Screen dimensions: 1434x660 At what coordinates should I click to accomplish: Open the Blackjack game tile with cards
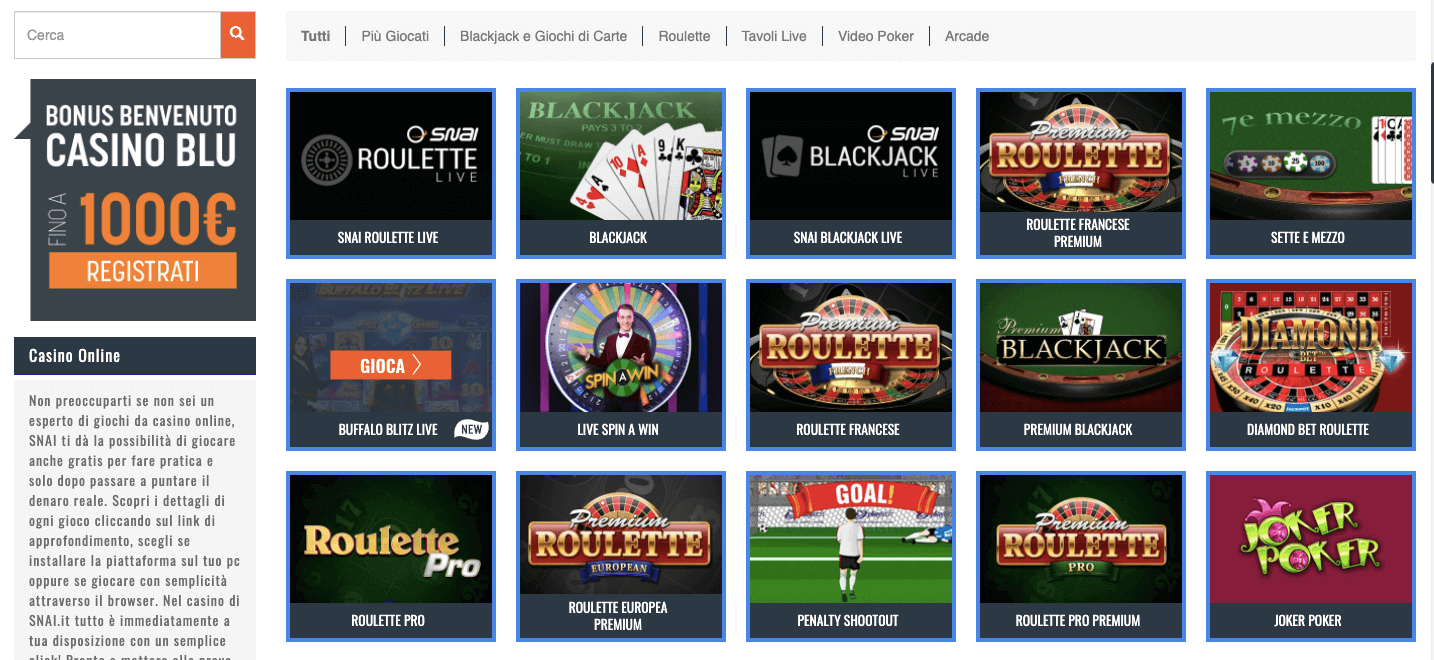pos(621,173)
